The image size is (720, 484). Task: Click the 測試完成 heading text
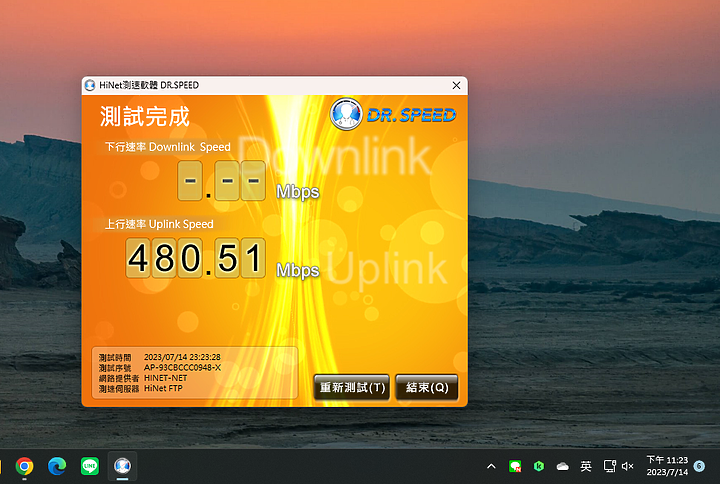[x=145, y=116]
